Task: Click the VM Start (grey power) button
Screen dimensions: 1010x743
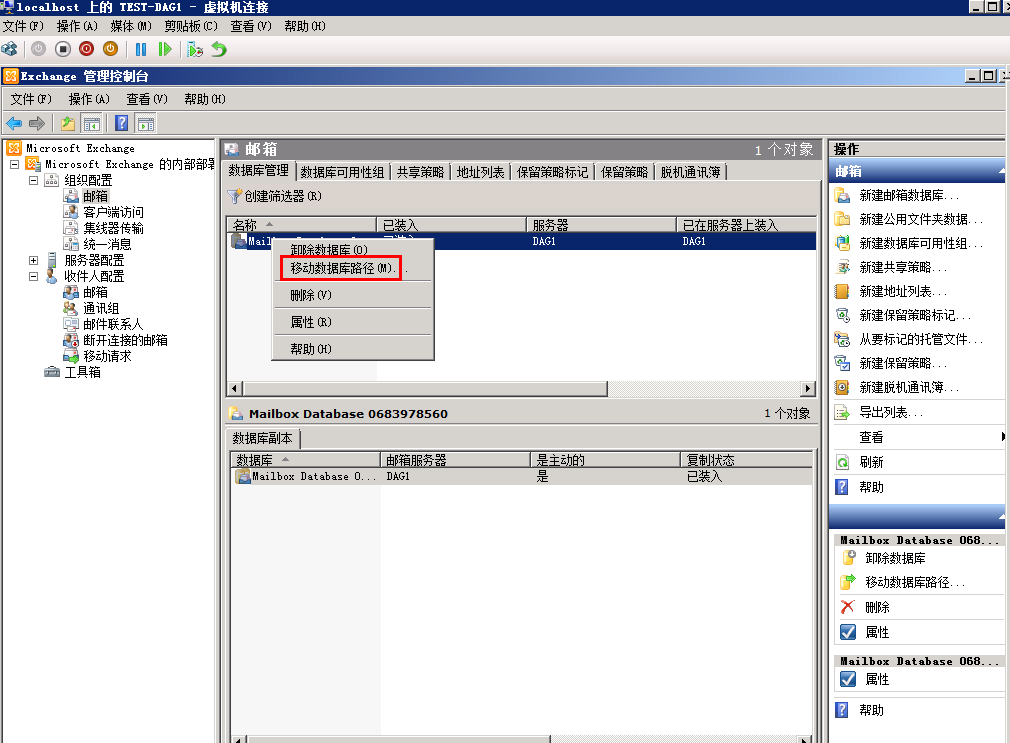Action: pyautogui.click(x=39, y=49)
